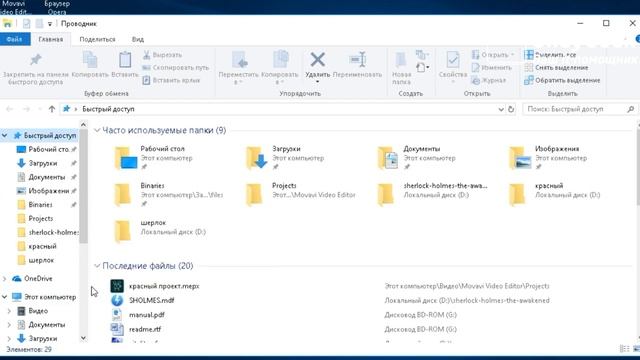
Task: Click the up-arrow navigation button
Action: pyautogui.click(x=52, y=109)
